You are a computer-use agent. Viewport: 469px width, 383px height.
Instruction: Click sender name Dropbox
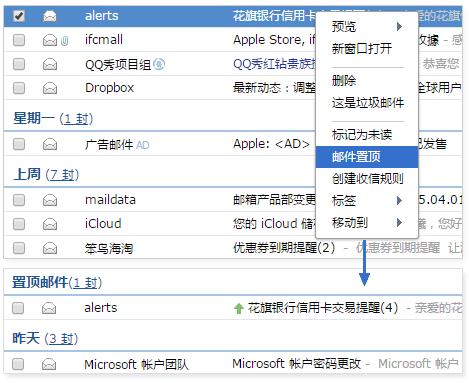click(x=109, y=88)
